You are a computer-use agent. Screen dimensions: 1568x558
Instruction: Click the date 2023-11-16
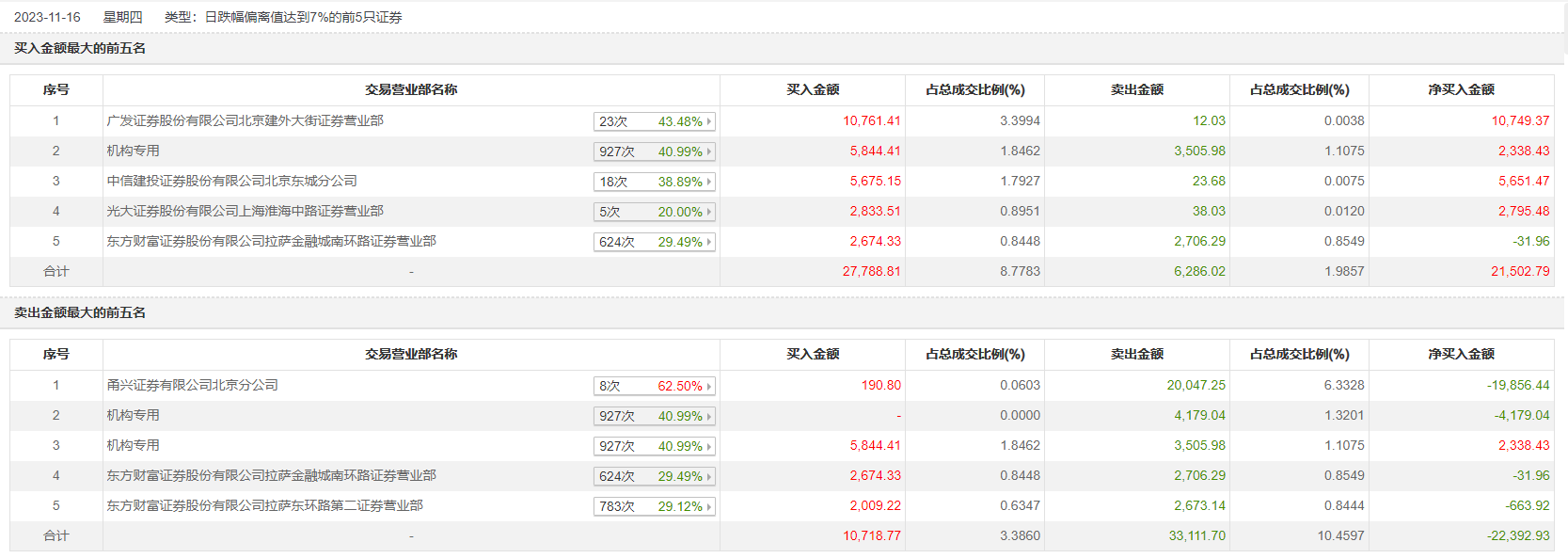(47, 17)
